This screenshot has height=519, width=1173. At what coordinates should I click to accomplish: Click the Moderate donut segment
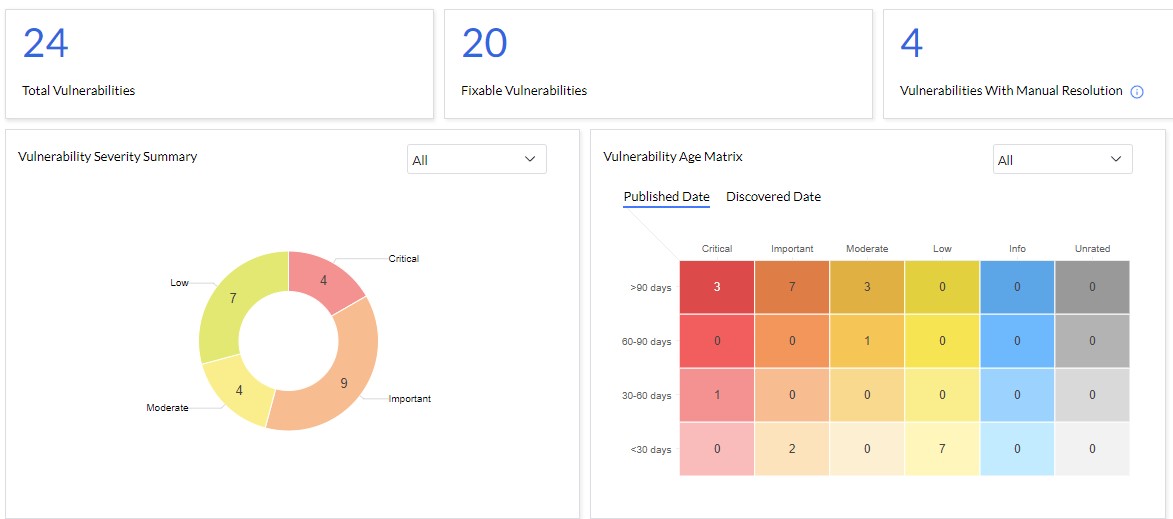[236, 390]
